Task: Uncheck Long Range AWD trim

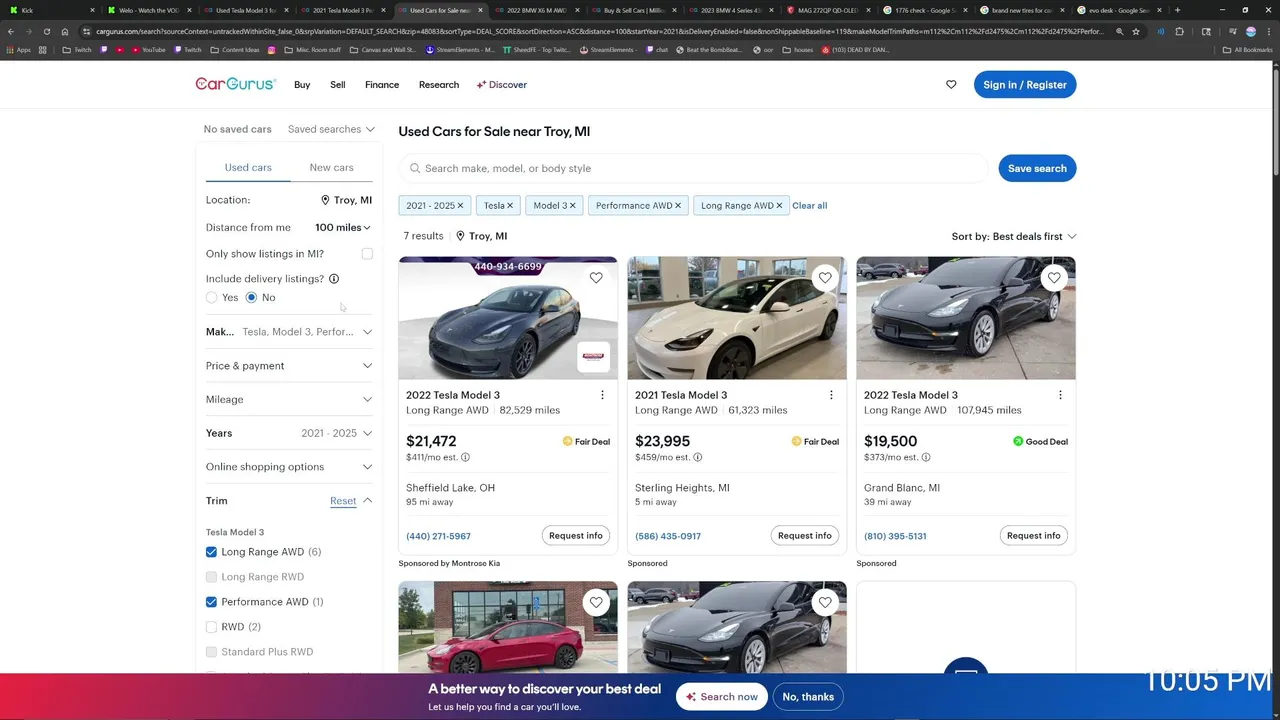Action: [211, 552]
